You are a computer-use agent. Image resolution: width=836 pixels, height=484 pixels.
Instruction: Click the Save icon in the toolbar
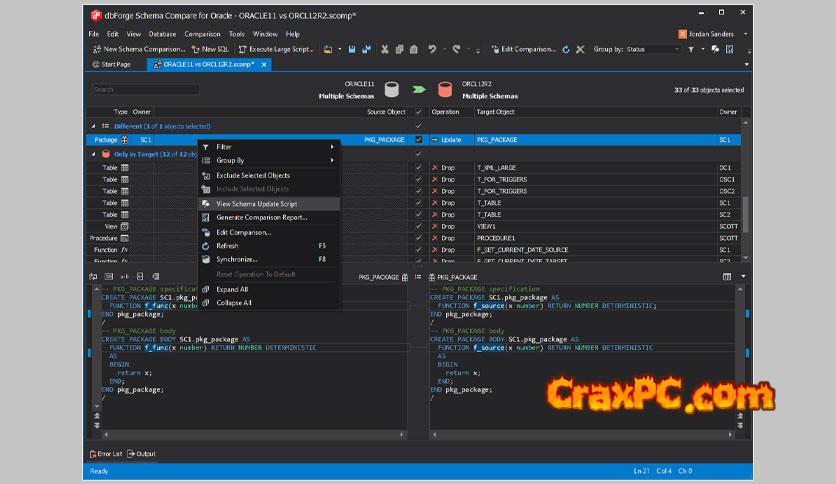click(353, 49)
